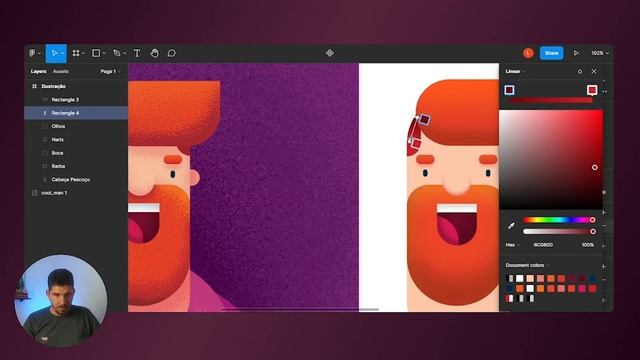Image resolution: width=640 pixels, height=360 pixels.
Task: Click the gradient handle on canvas hair
Action: (x=424, y=119)
